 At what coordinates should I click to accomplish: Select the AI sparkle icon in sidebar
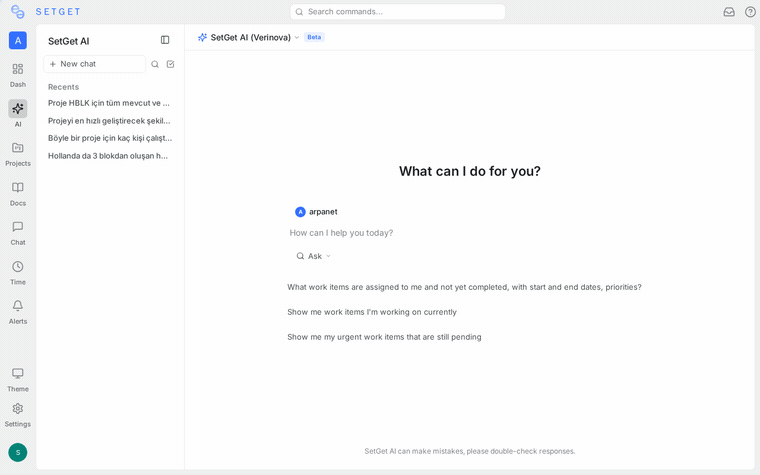[x=18, y=109]
